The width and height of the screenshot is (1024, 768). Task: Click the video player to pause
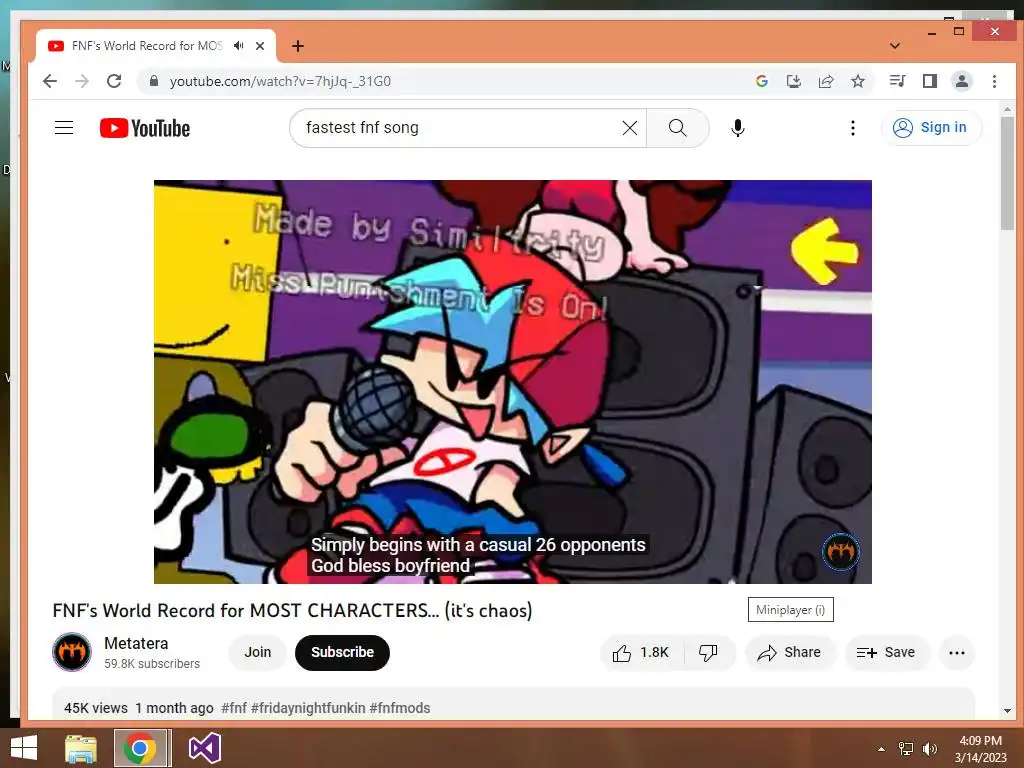(x=513, y=381)
